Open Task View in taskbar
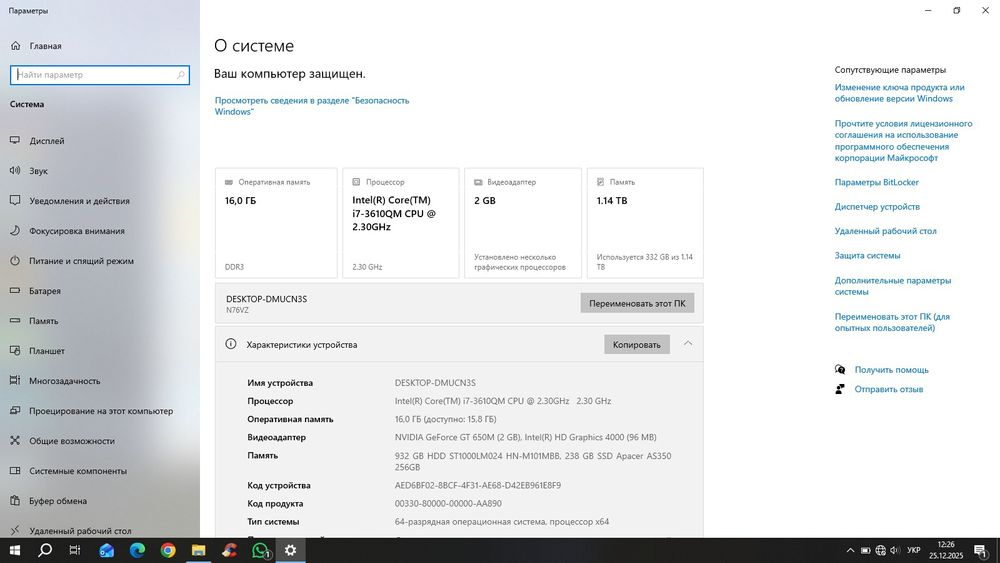The image size is (1000, 563). (75, 550)
